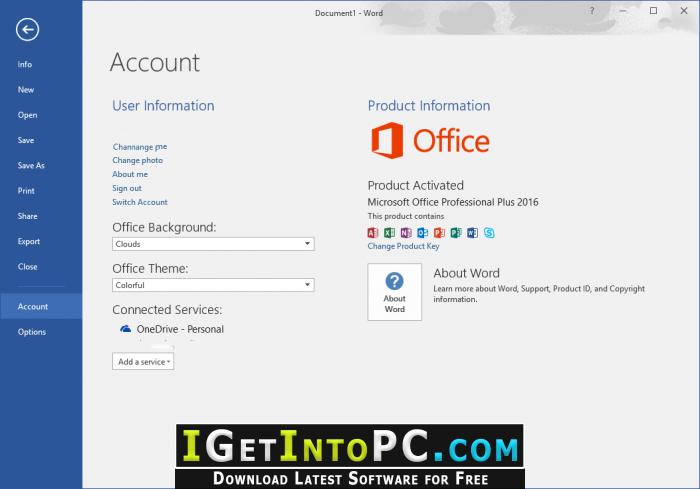This screenshot has width=700, height=489.
Task: Click the About me link
Action: click(130, 174)
